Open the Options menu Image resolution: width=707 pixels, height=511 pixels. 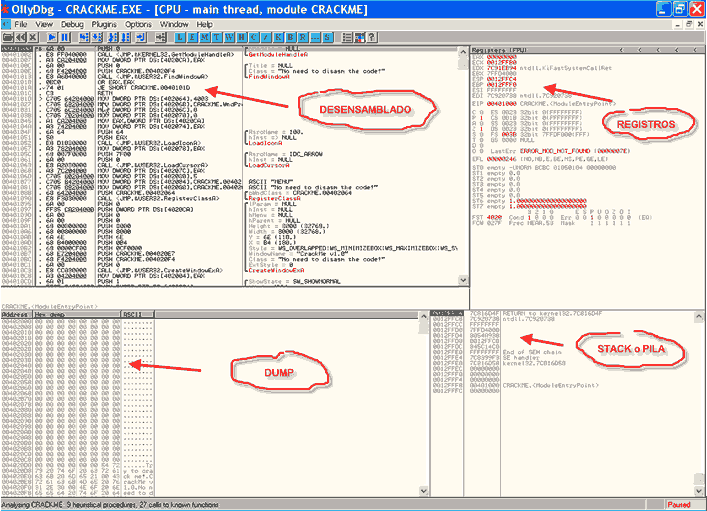pyautogui.click(x=139, y=23)
